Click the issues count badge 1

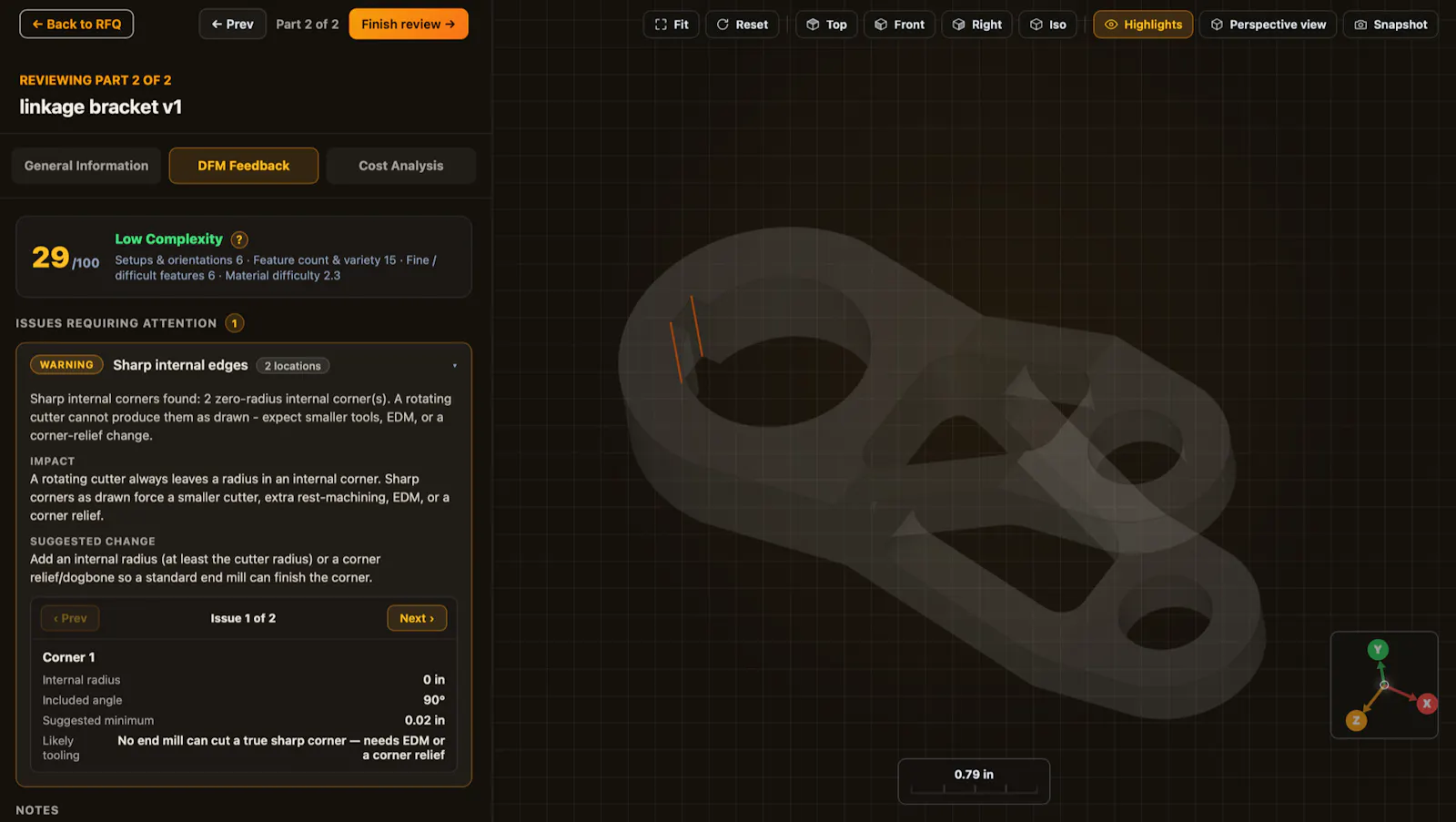pyautogui.click(x=235, y=323)
